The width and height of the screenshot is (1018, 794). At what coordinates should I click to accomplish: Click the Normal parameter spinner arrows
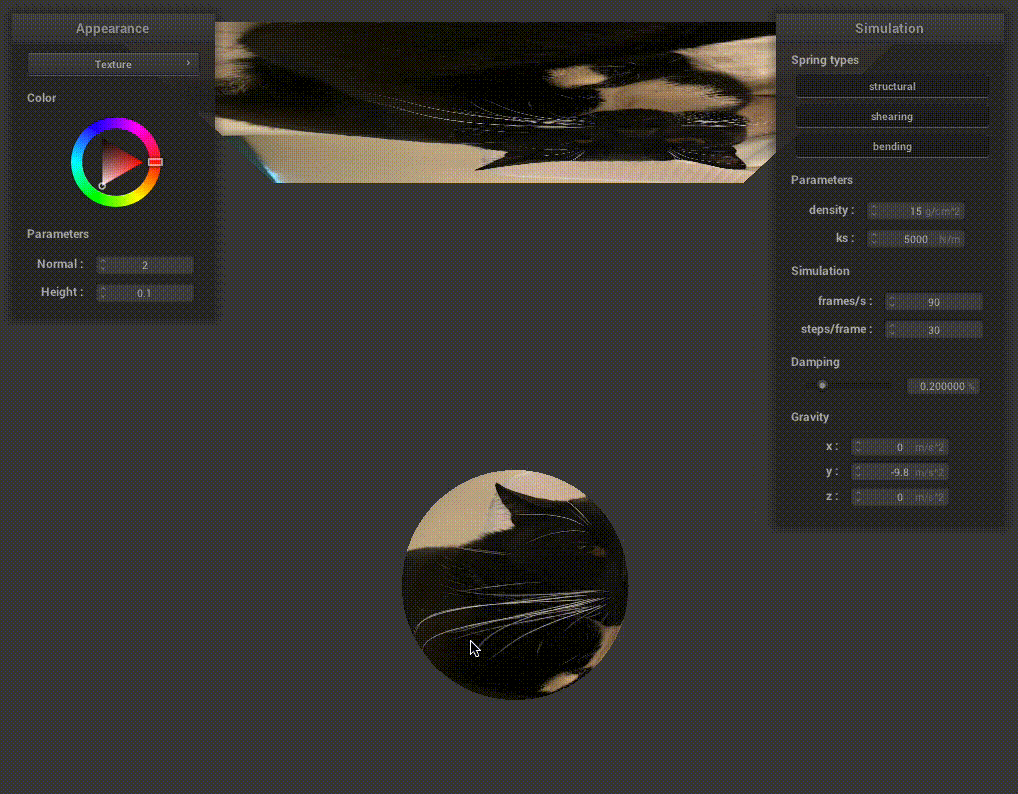[103, 265]
